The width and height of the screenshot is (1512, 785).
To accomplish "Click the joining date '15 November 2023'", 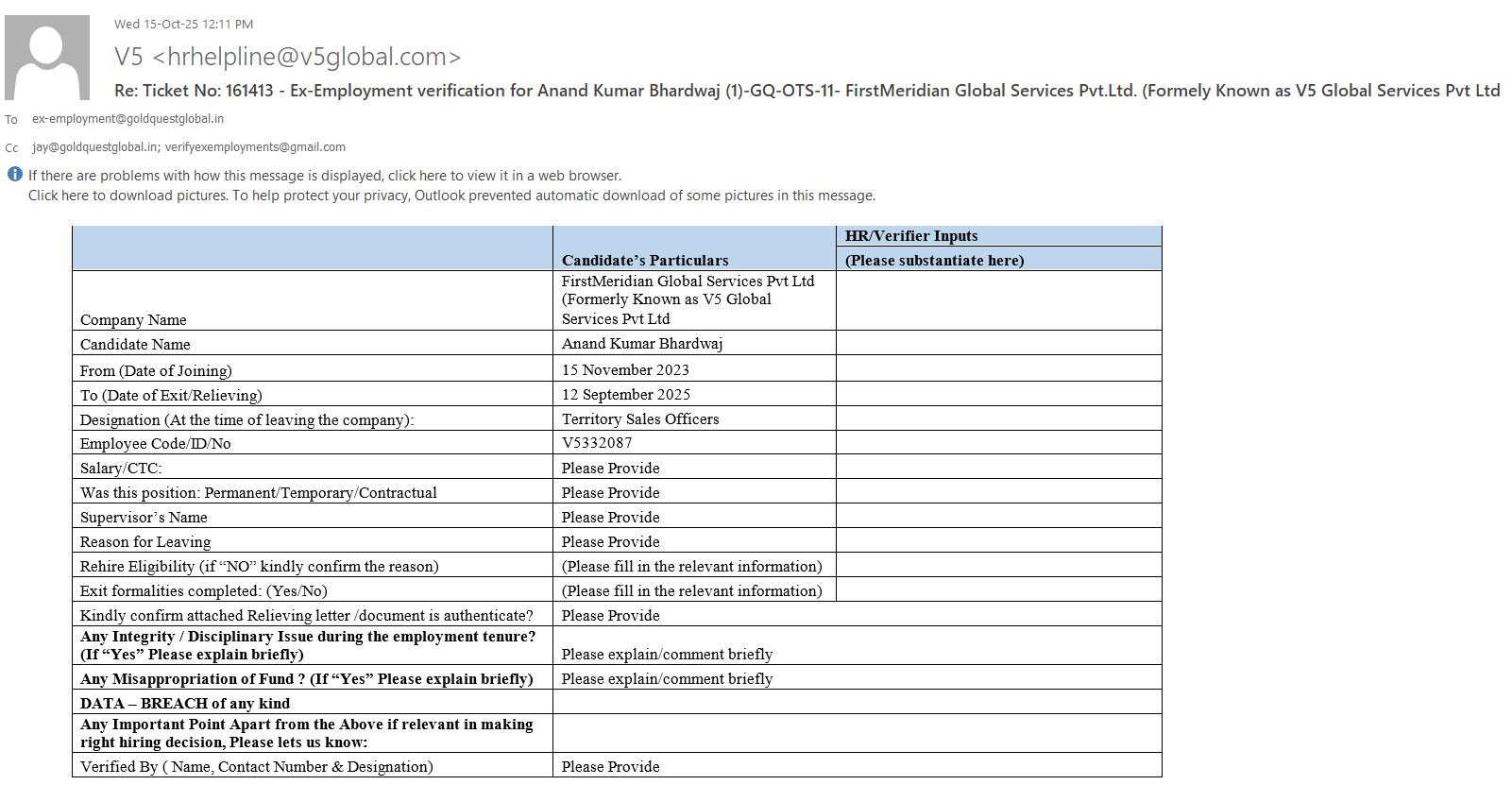I will 625,370.
